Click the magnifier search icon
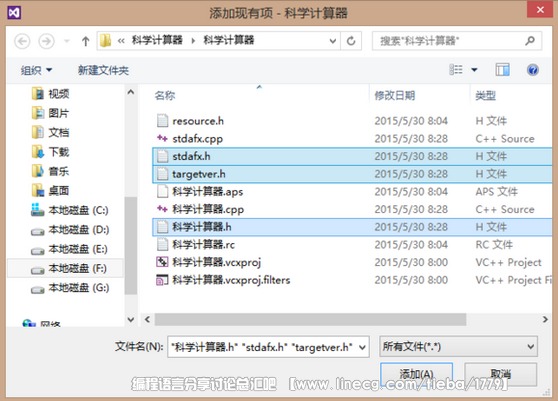The image size is (558, 401). [530, 41]
